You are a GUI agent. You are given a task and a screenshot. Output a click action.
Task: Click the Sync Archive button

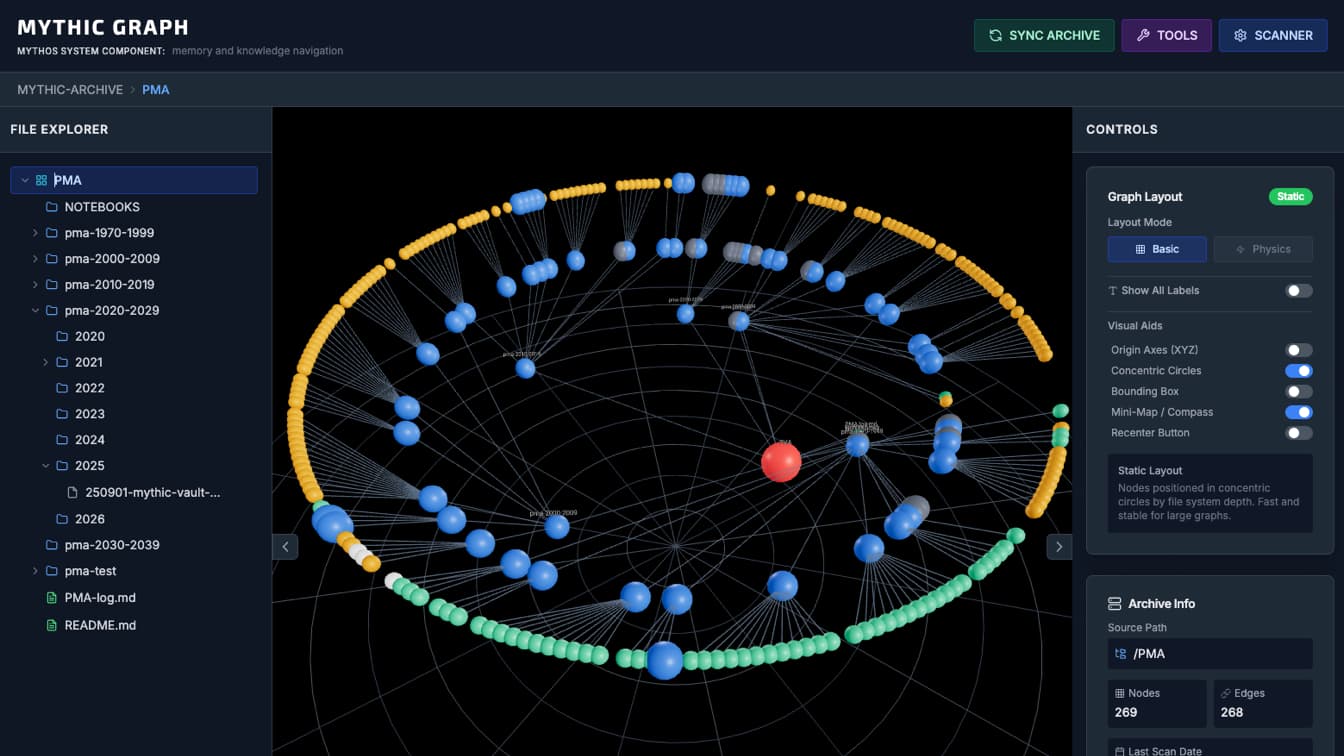1044,35
